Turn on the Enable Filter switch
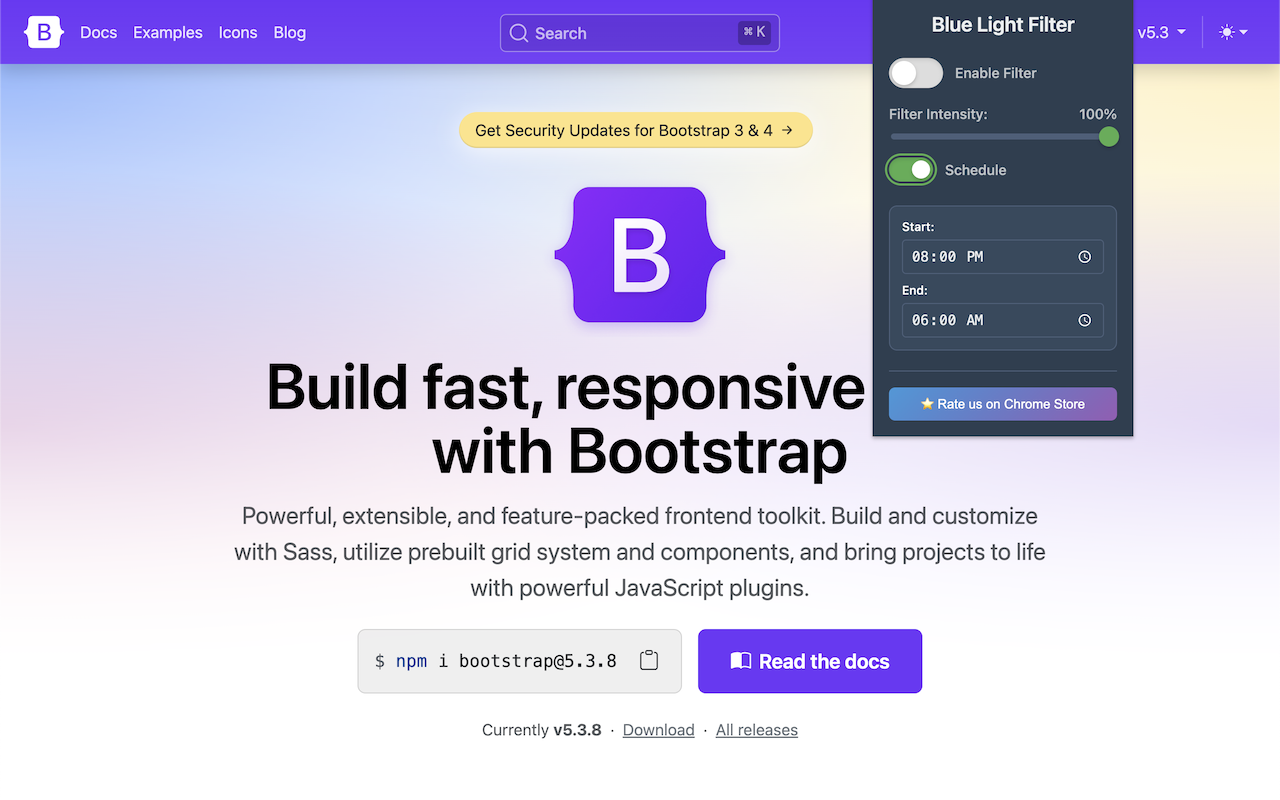 coord(916,73)
